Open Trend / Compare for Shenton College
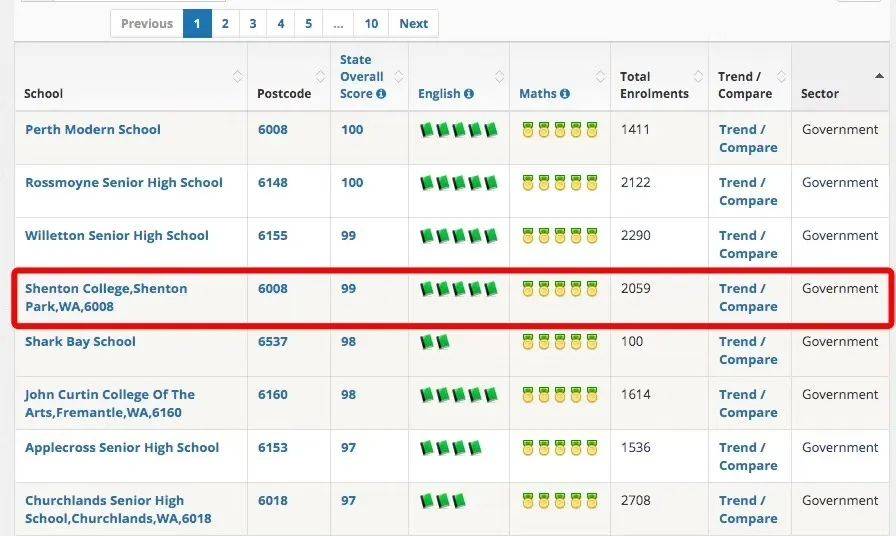 coord(748,298)
